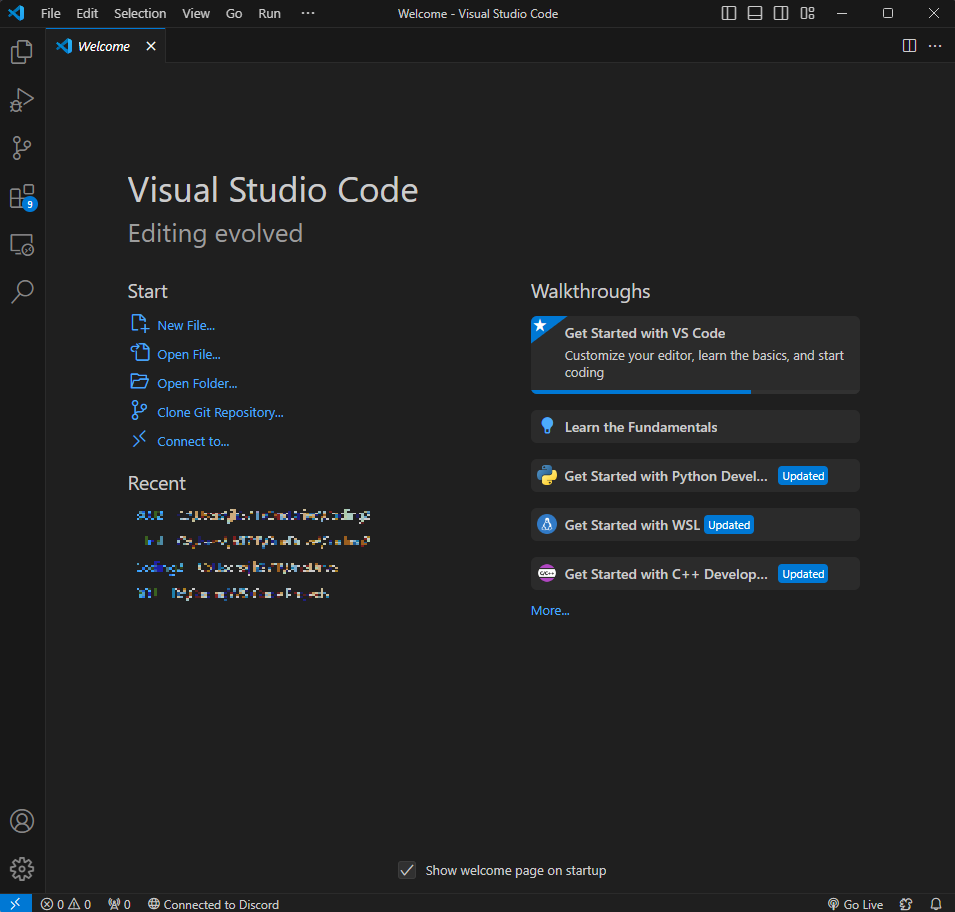This screenshot has height=912, width=955.
Task: Open Source Control view
Action: 22,148
